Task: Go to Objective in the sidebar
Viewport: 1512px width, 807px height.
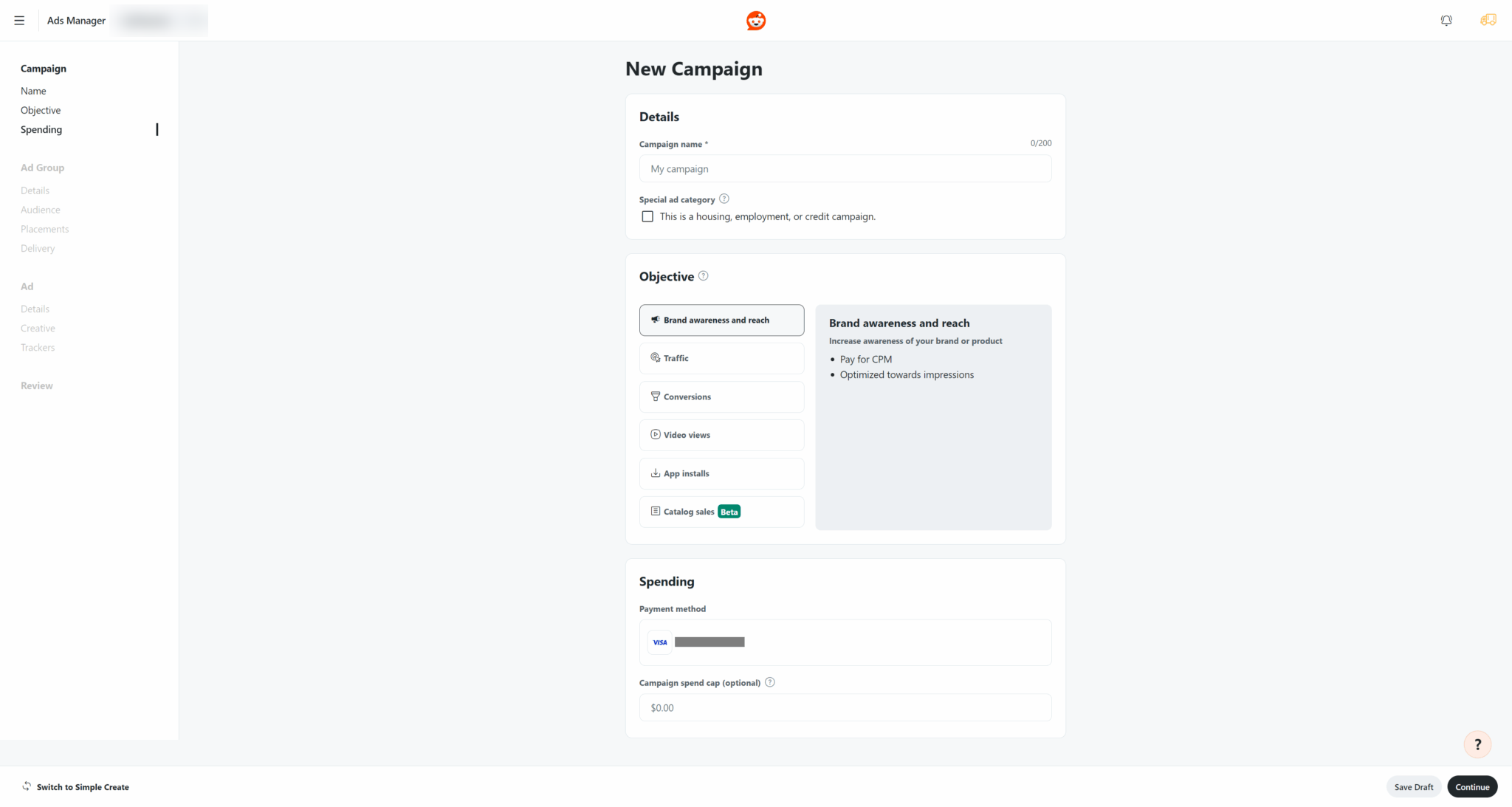Action: click(x=41, y=110)
